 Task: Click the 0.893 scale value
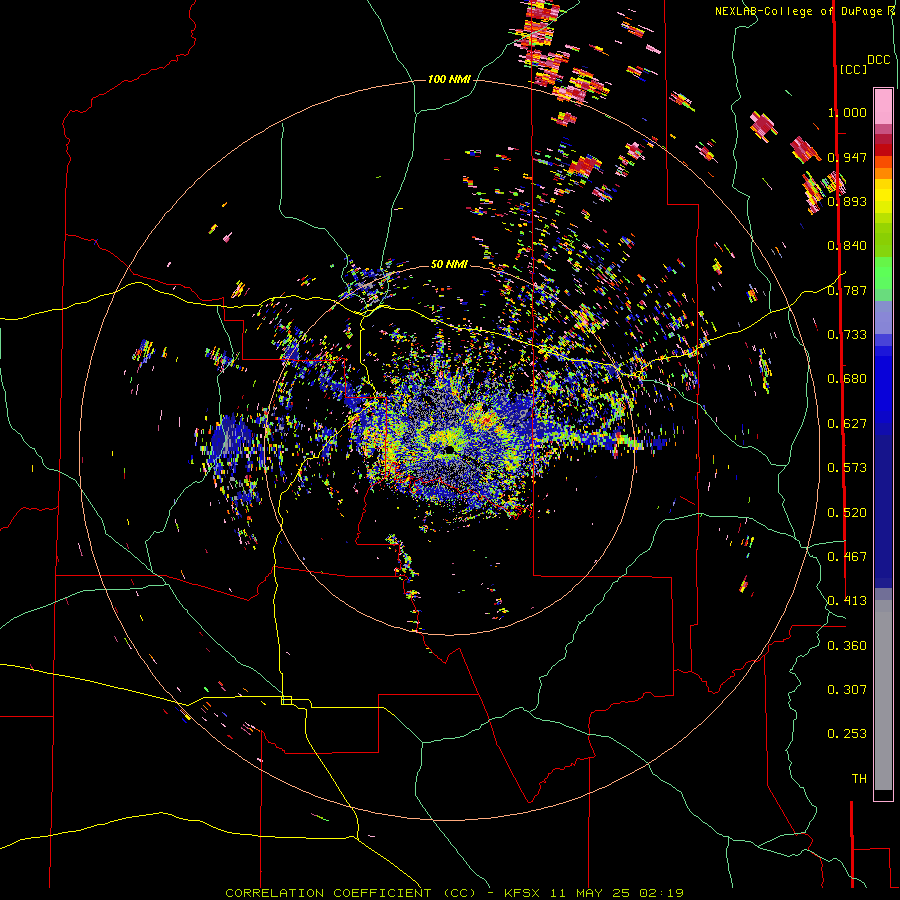coord(847,201)
